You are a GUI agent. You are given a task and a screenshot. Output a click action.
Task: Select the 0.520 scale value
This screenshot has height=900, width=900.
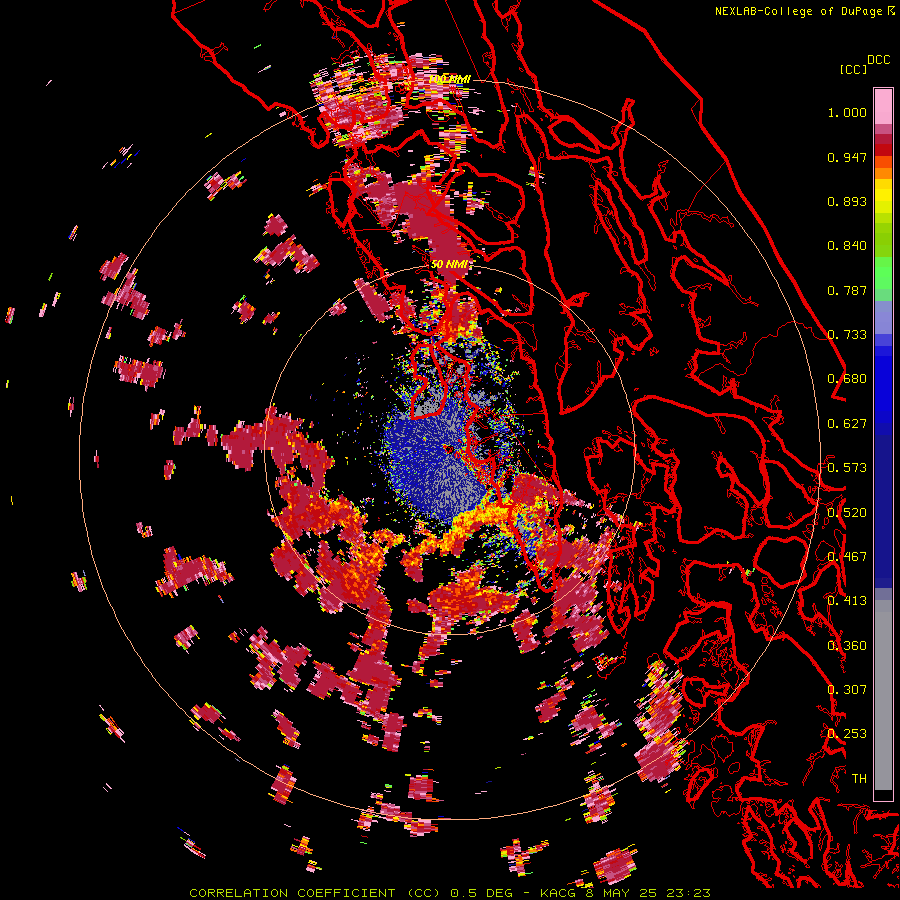(x=847, y=513)
